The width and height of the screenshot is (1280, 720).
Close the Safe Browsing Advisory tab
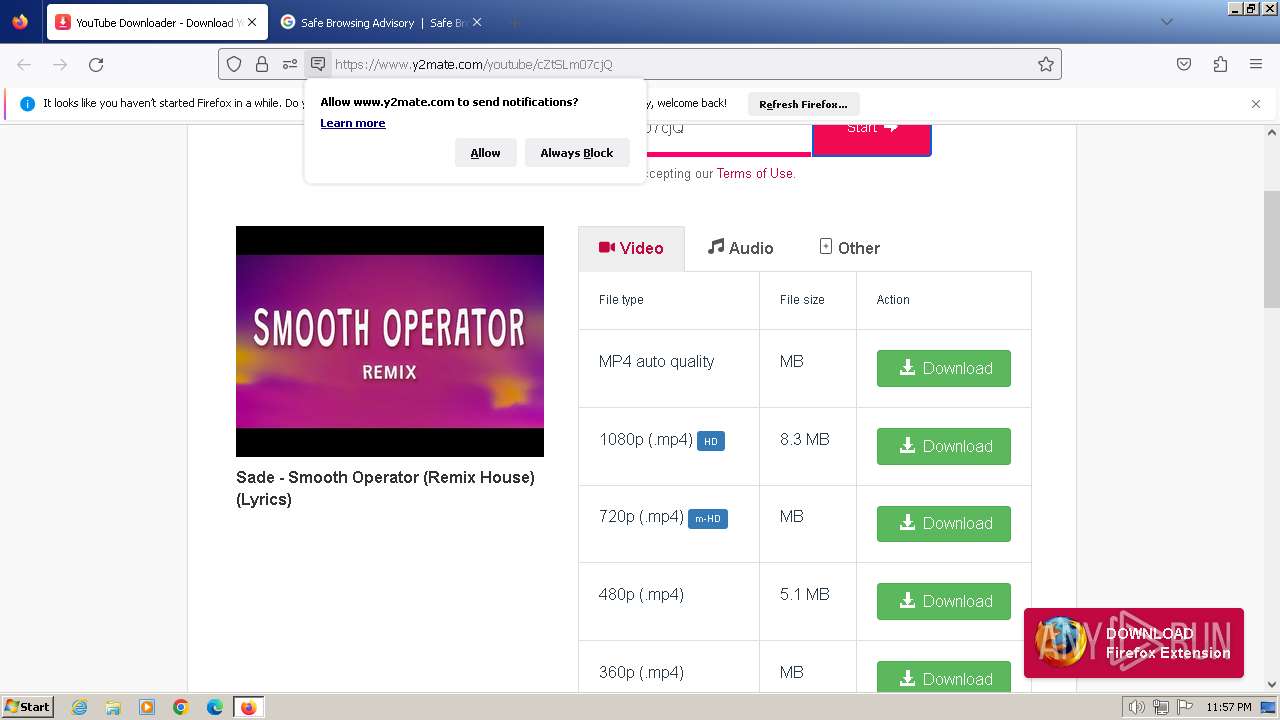point(476,22)
